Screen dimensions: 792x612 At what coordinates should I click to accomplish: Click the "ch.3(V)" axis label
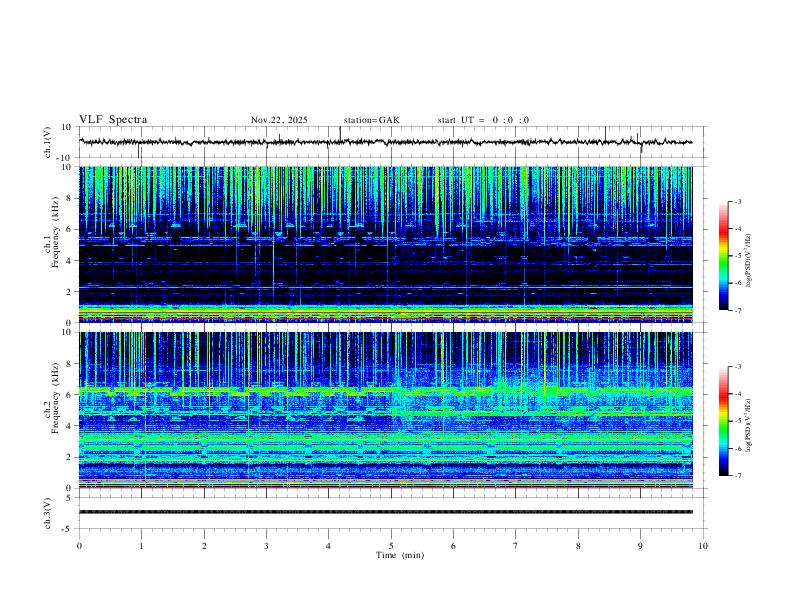(x=48, y=514)
